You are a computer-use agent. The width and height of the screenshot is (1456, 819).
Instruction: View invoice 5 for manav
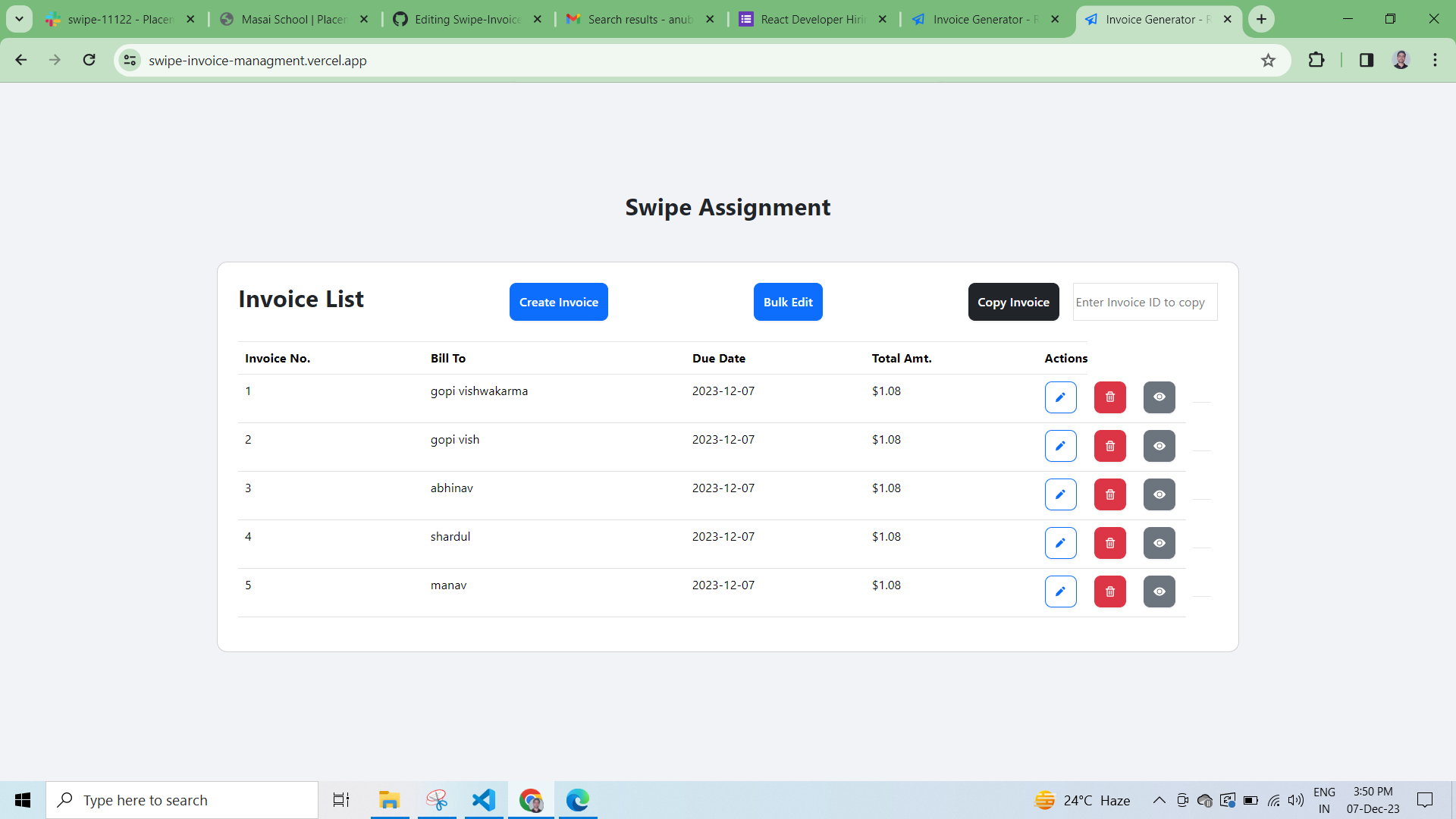click(x=1159, y=591)
